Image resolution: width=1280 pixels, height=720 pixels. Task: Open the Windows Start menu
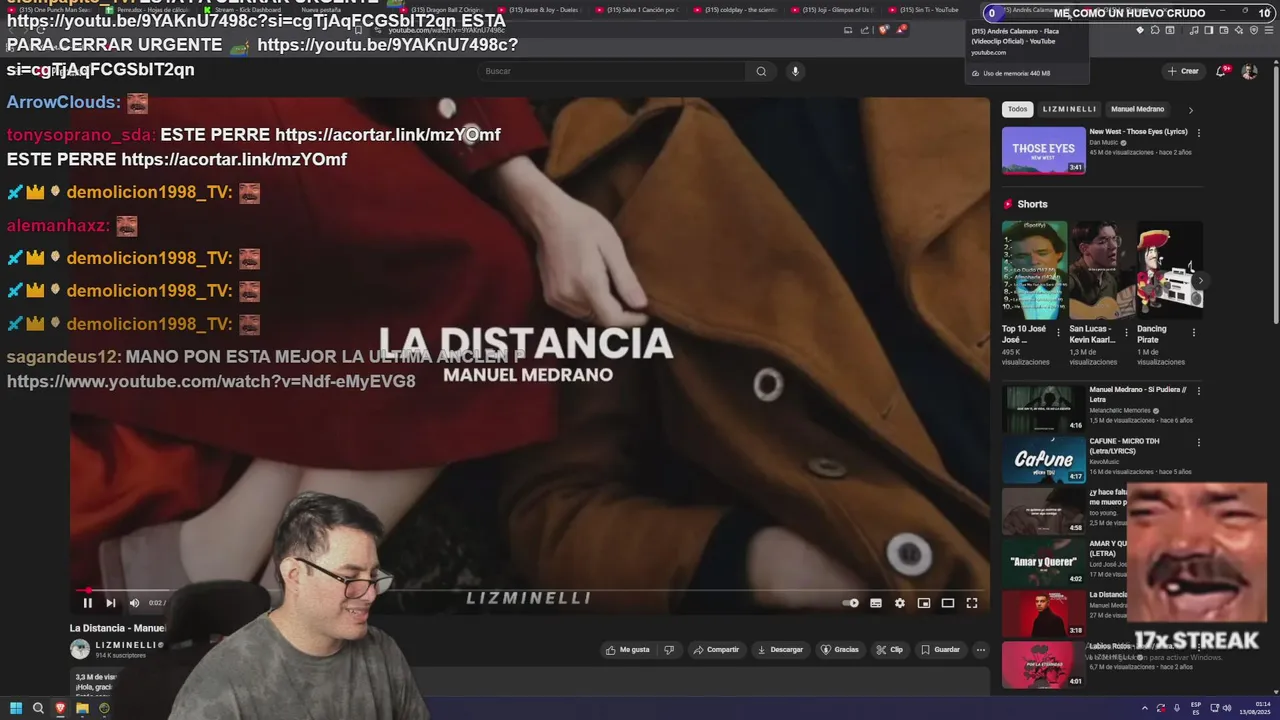[16, 708]
